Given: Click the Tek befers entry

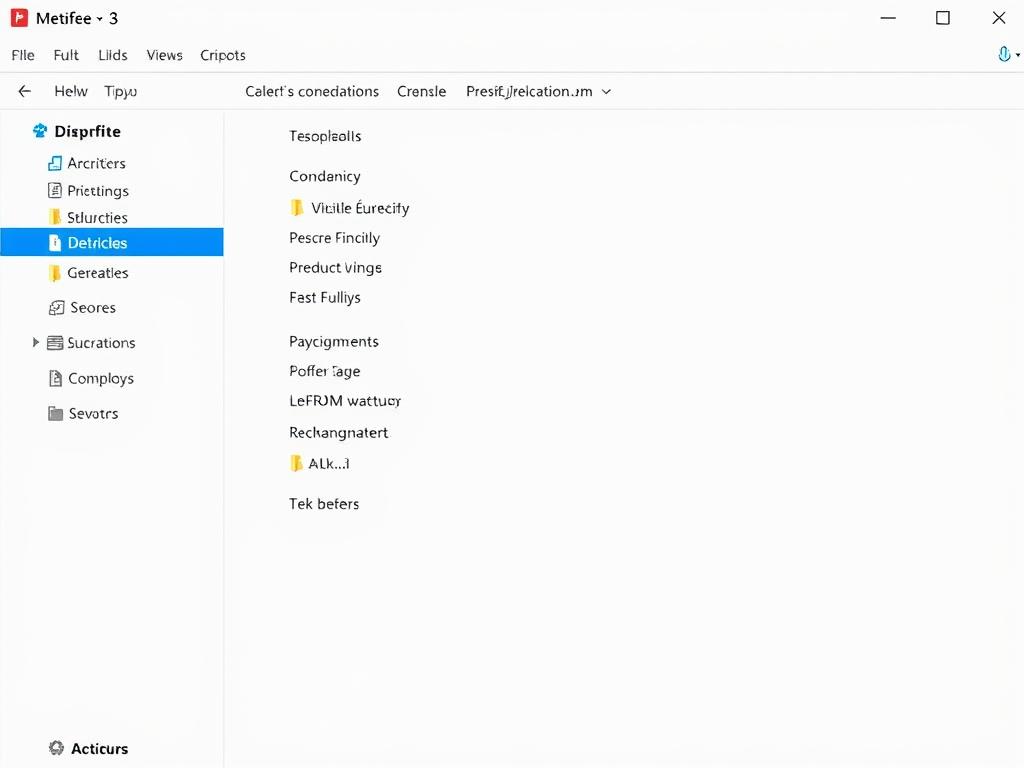Looking at the screenshot, I should pyautogui.click(x=324, y=504).
